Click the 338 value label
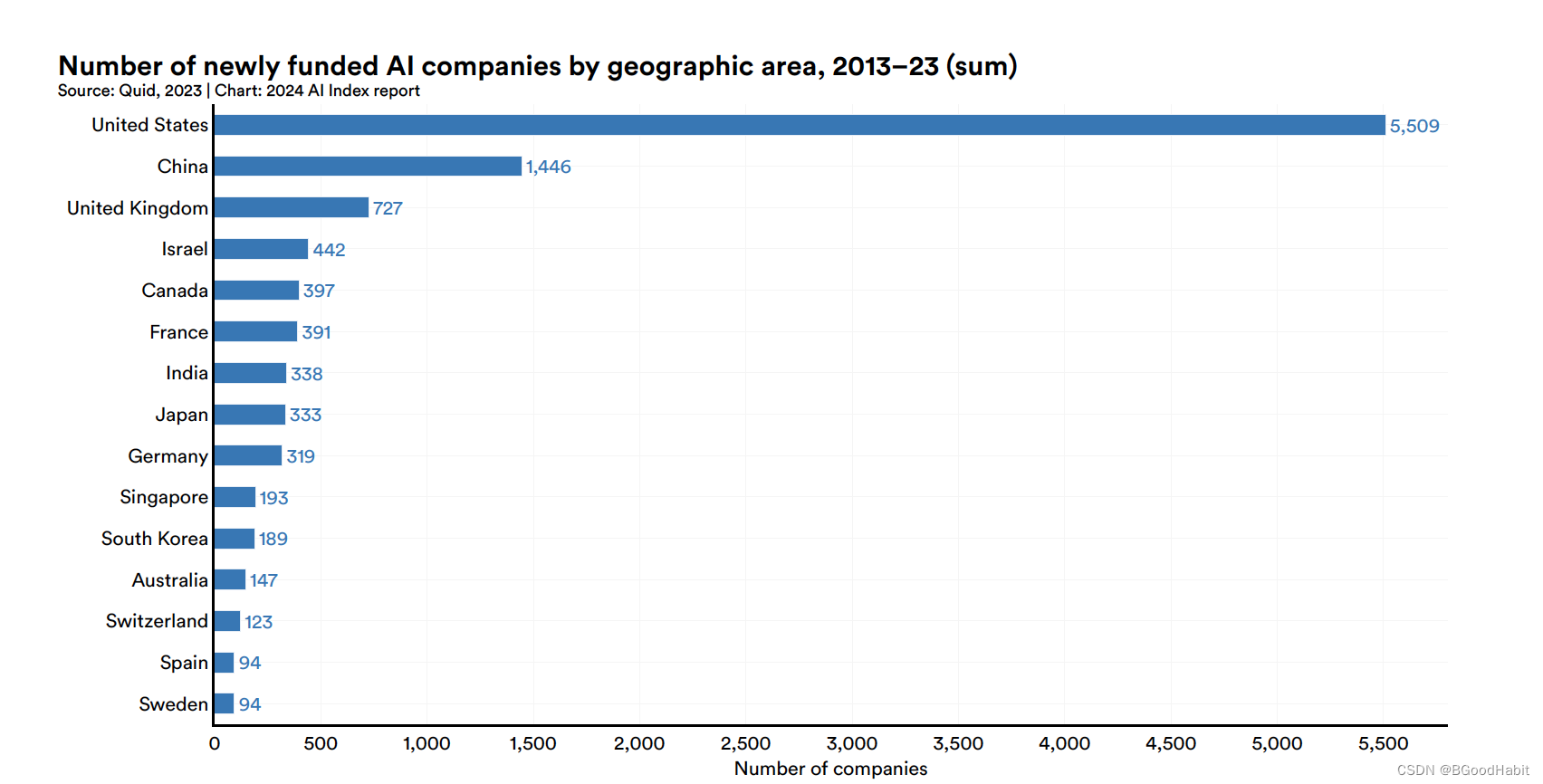Image resolution: width=1543 pixels, height=784 pixels. point(306,374)
